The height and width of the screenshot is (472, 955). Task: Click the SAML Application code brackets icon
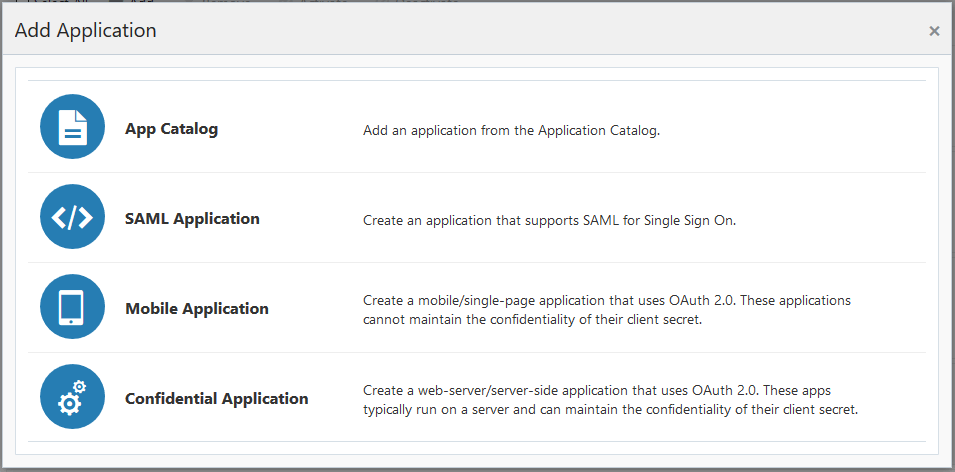(72, 218)
